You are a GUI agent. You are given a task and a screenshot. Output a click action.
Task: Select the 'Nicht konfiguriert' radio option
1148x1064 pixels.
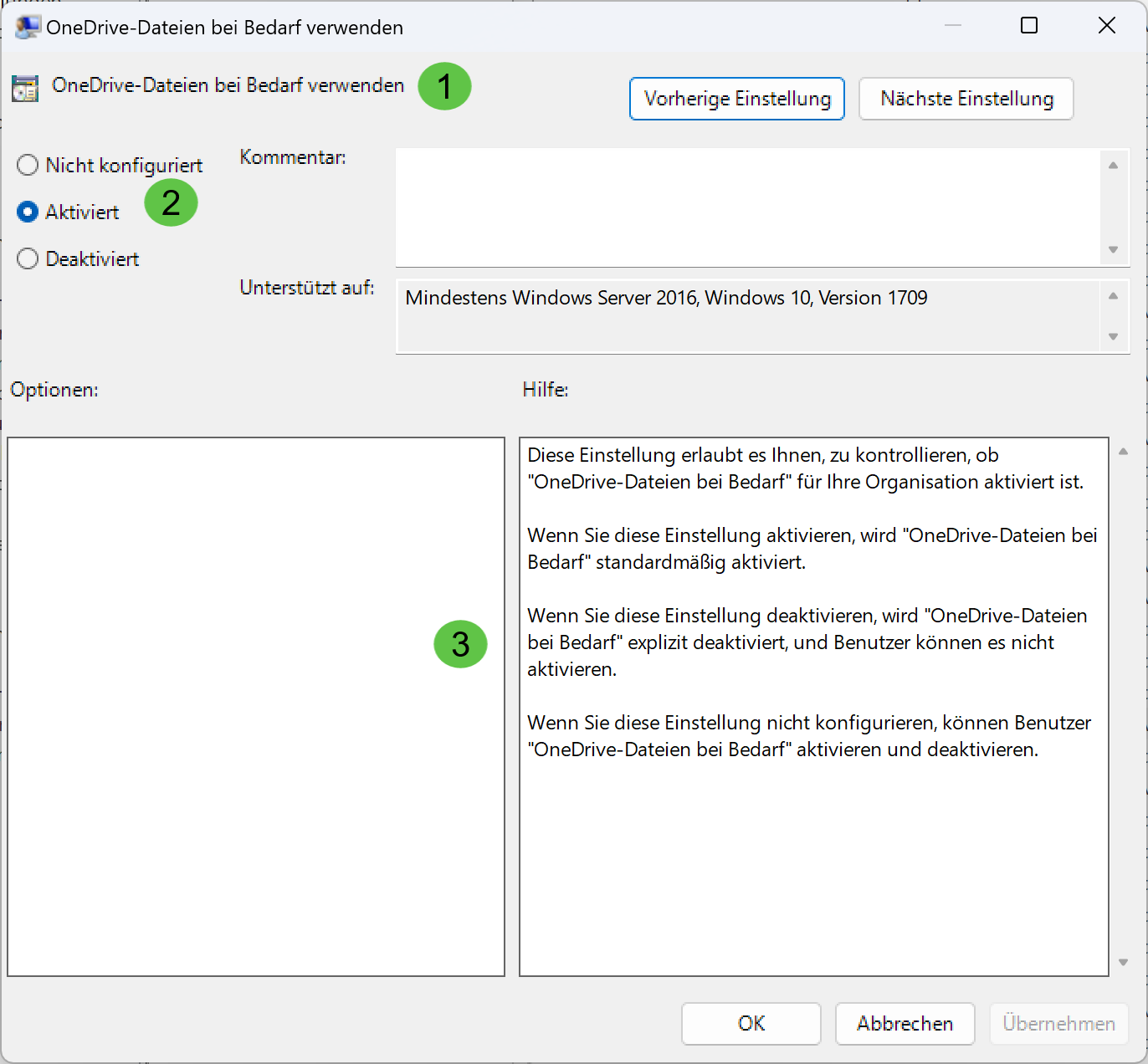[x=28, y=166]
